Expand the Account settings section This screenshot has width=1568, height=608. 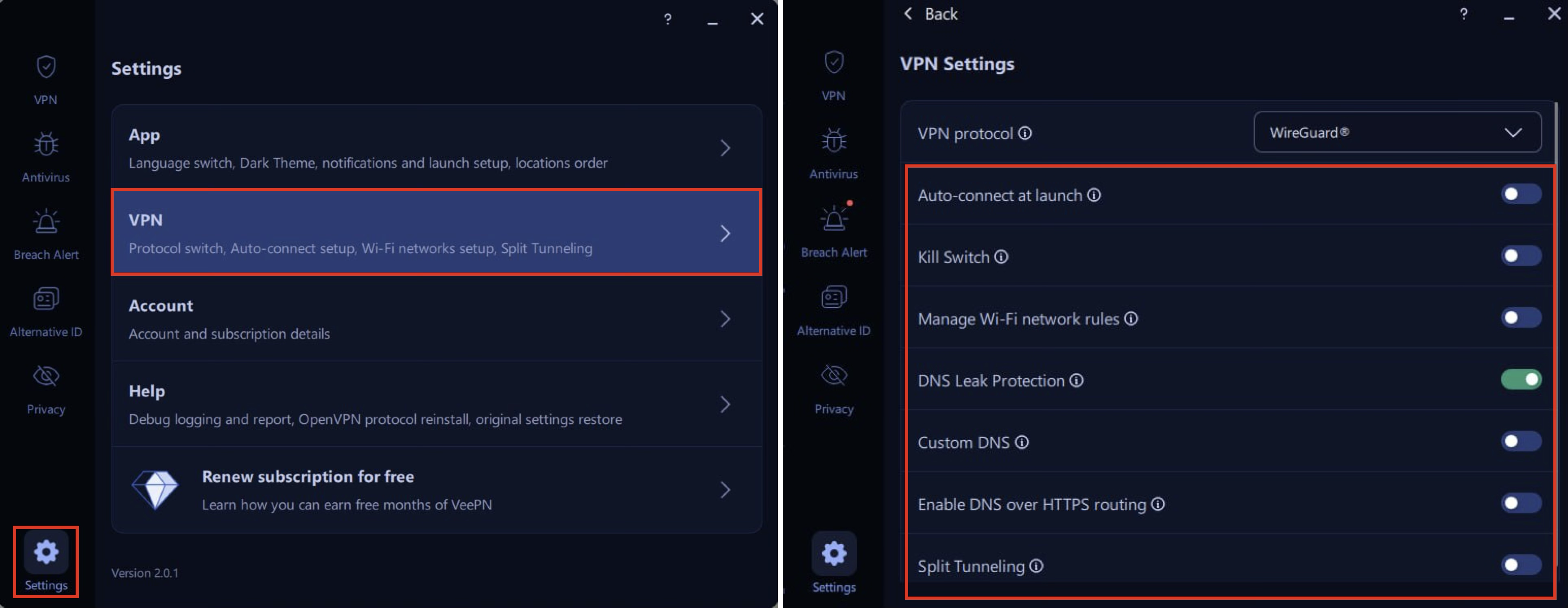click(437, 318)
